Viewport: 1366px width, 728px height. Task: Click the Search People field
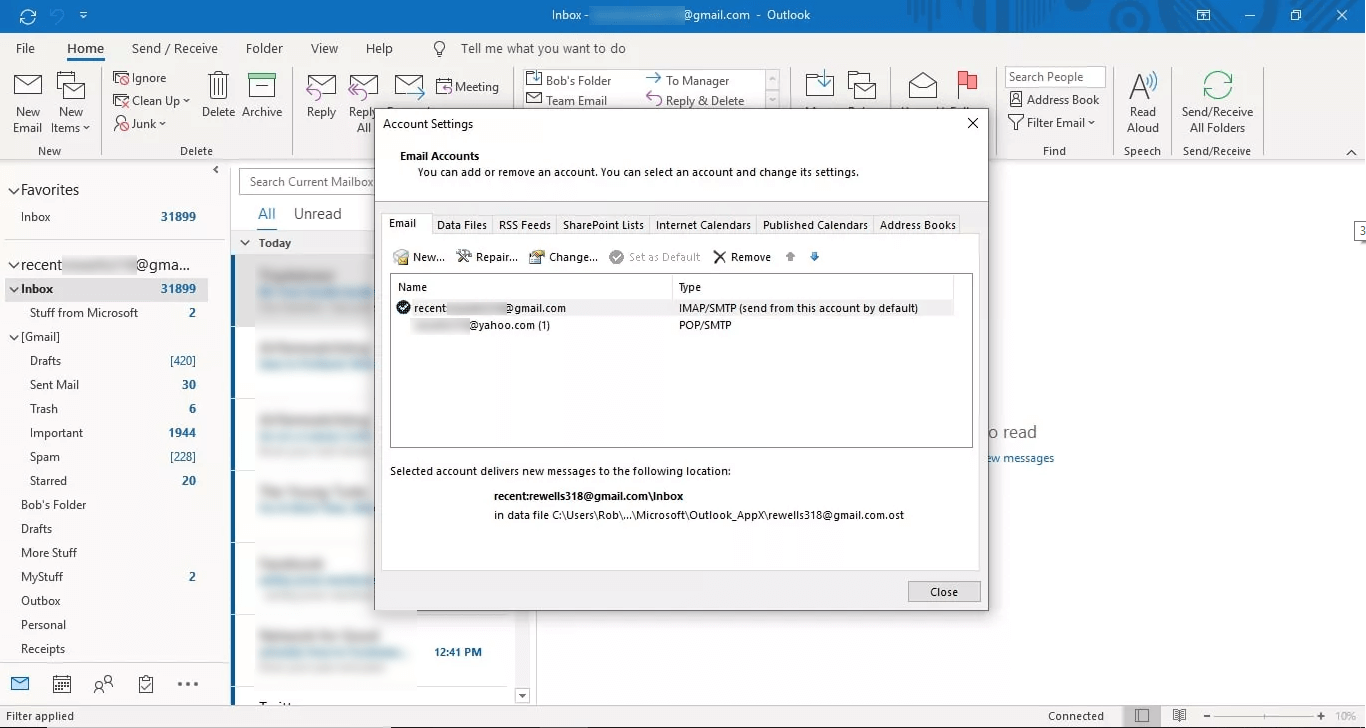[x=1055, y=77]
